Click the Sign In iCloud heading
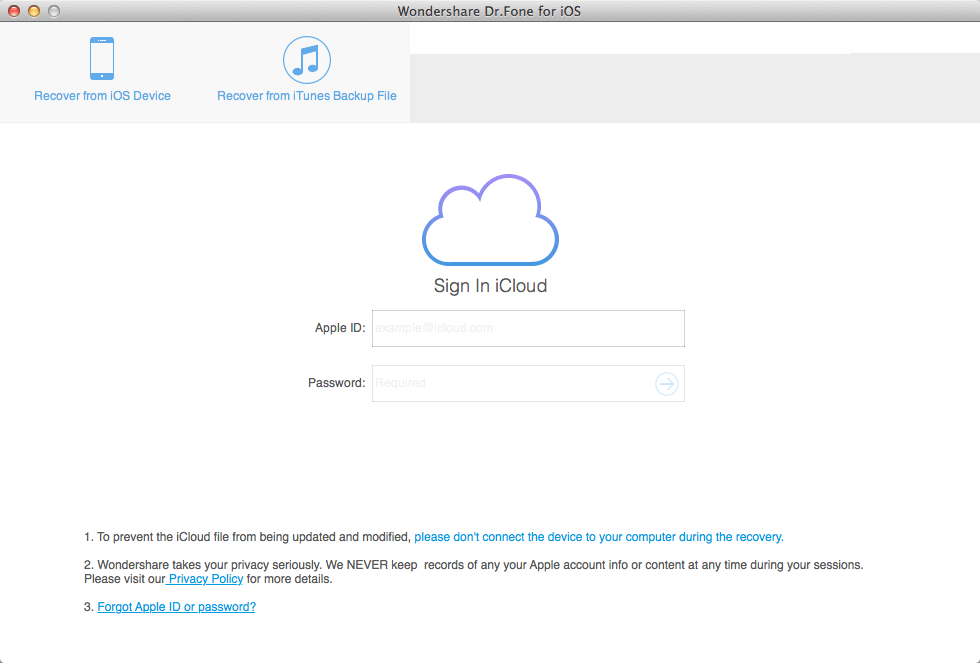980x663 pixels. pos(491,286)
